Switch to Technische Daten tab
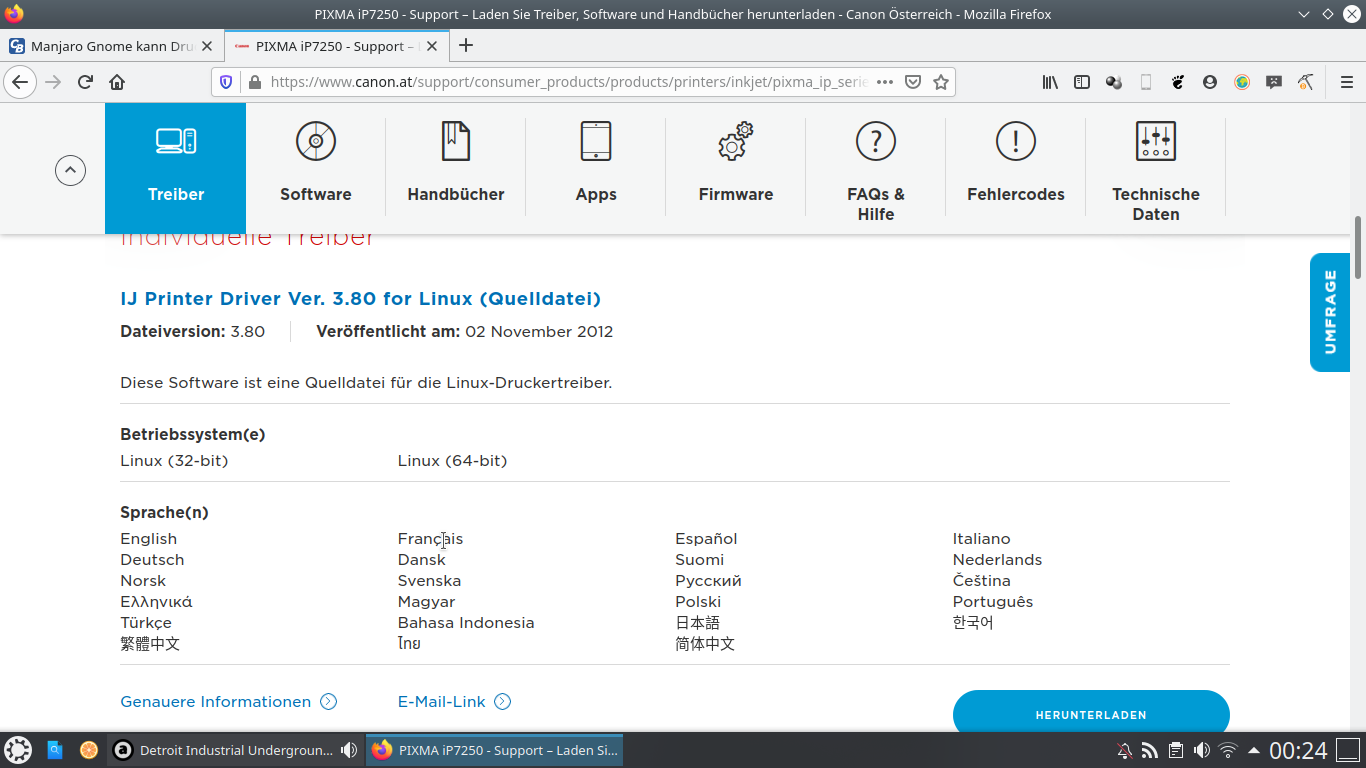This screenshot has width=1366, height=768. pos(1156,168)
